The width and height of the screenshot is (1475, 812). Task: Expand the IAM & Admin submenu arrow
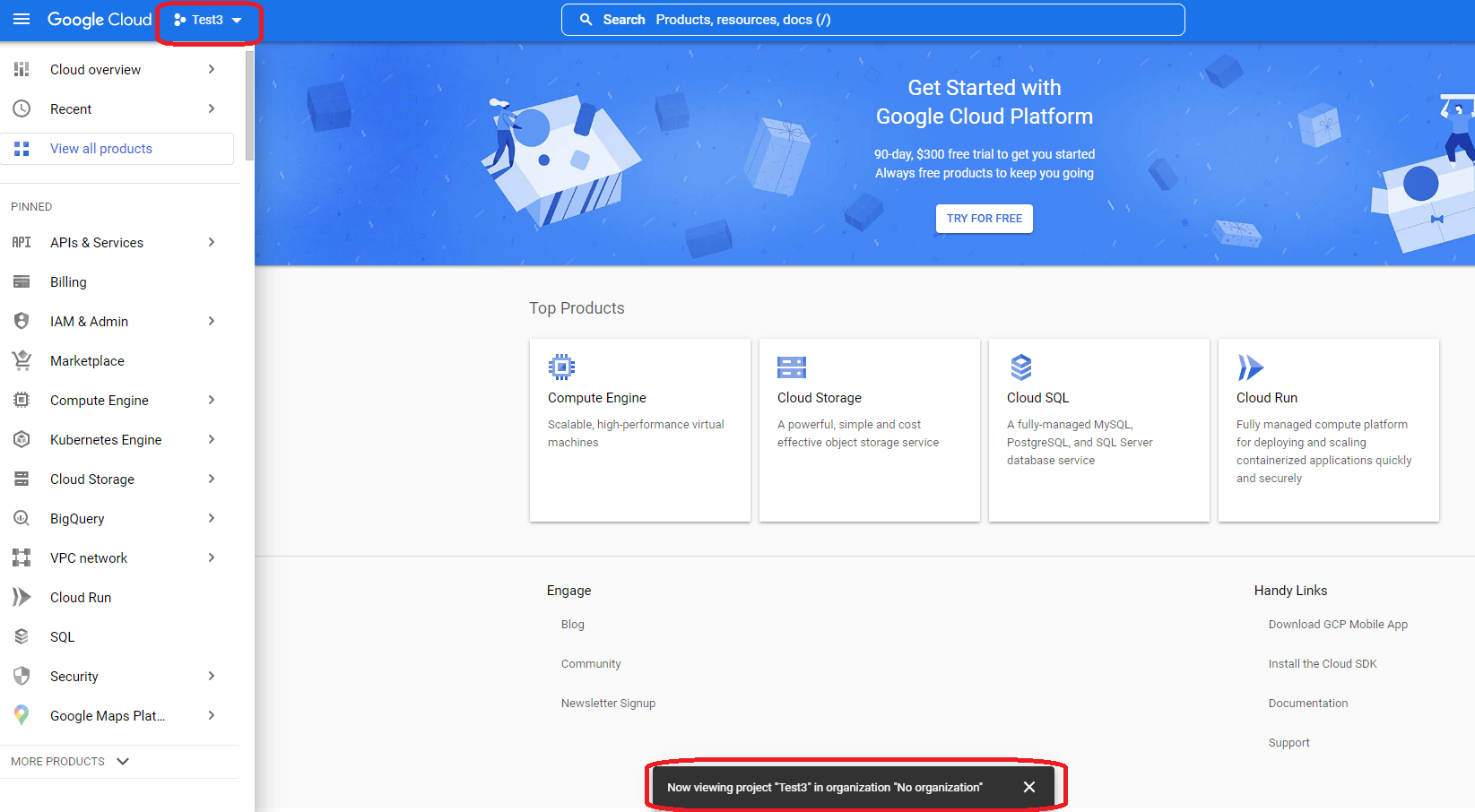[x=212, y=321]
